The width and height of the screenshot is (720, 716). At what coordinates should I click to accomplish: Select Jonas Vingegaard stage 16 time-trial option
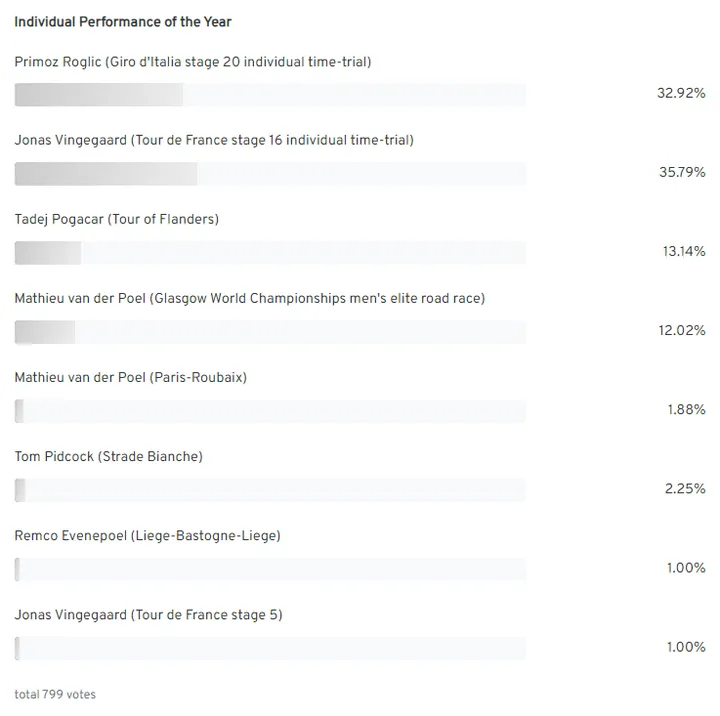[x=214, y=140]
